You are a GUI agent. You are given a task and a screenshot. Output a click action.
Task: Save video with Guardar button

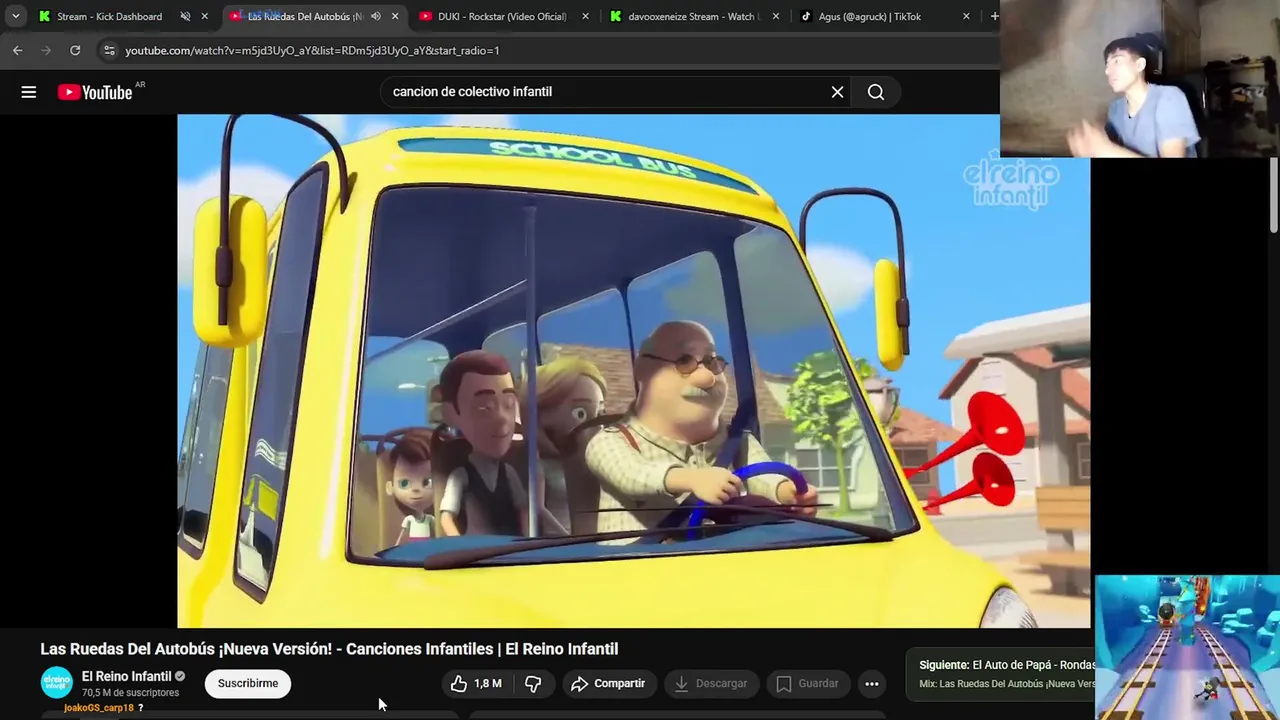coord(807,684)
